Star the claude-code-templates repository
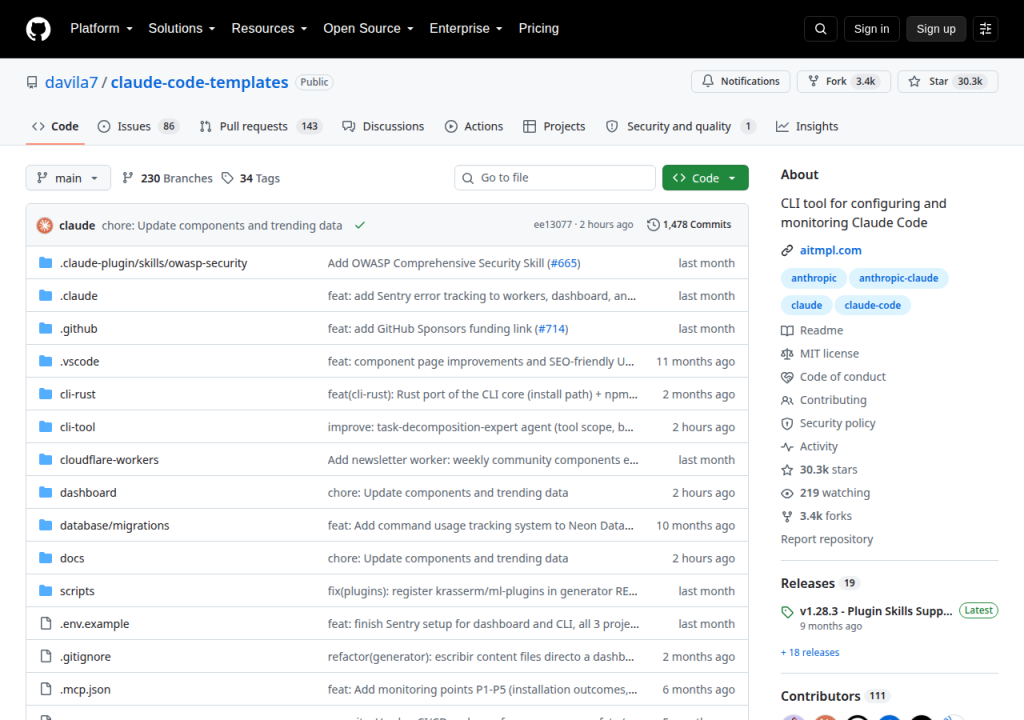The width and height of the screenshot is (1024, 720). 948,81
